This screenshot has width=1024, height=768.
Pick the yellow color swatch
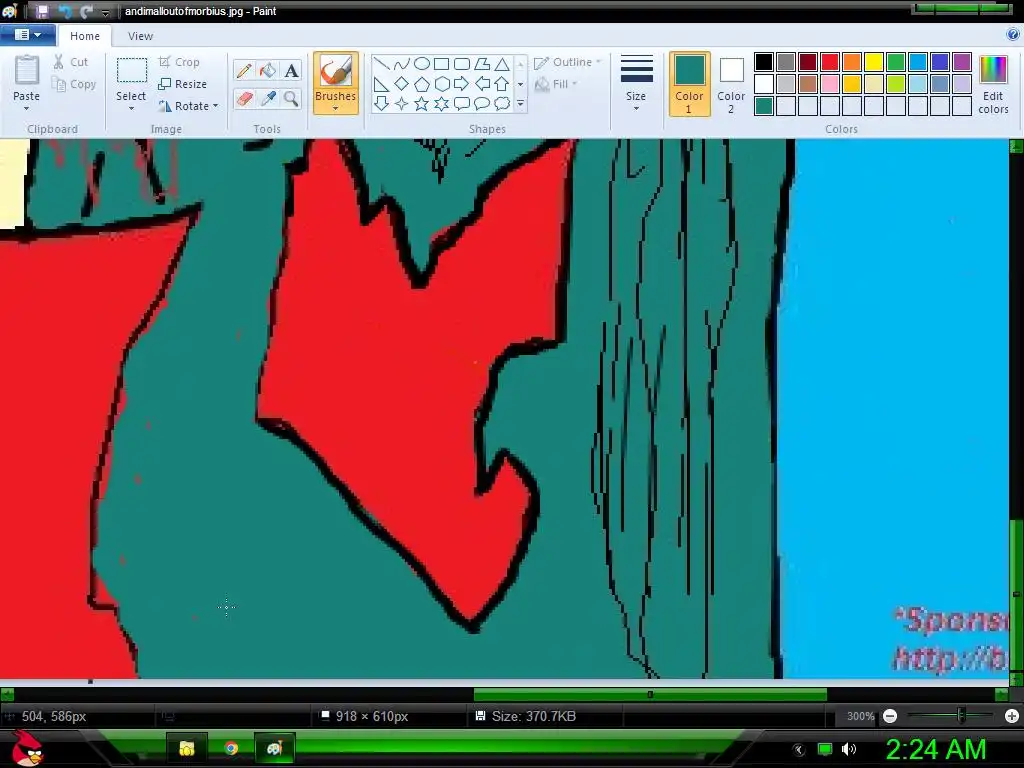pos(874,62)
